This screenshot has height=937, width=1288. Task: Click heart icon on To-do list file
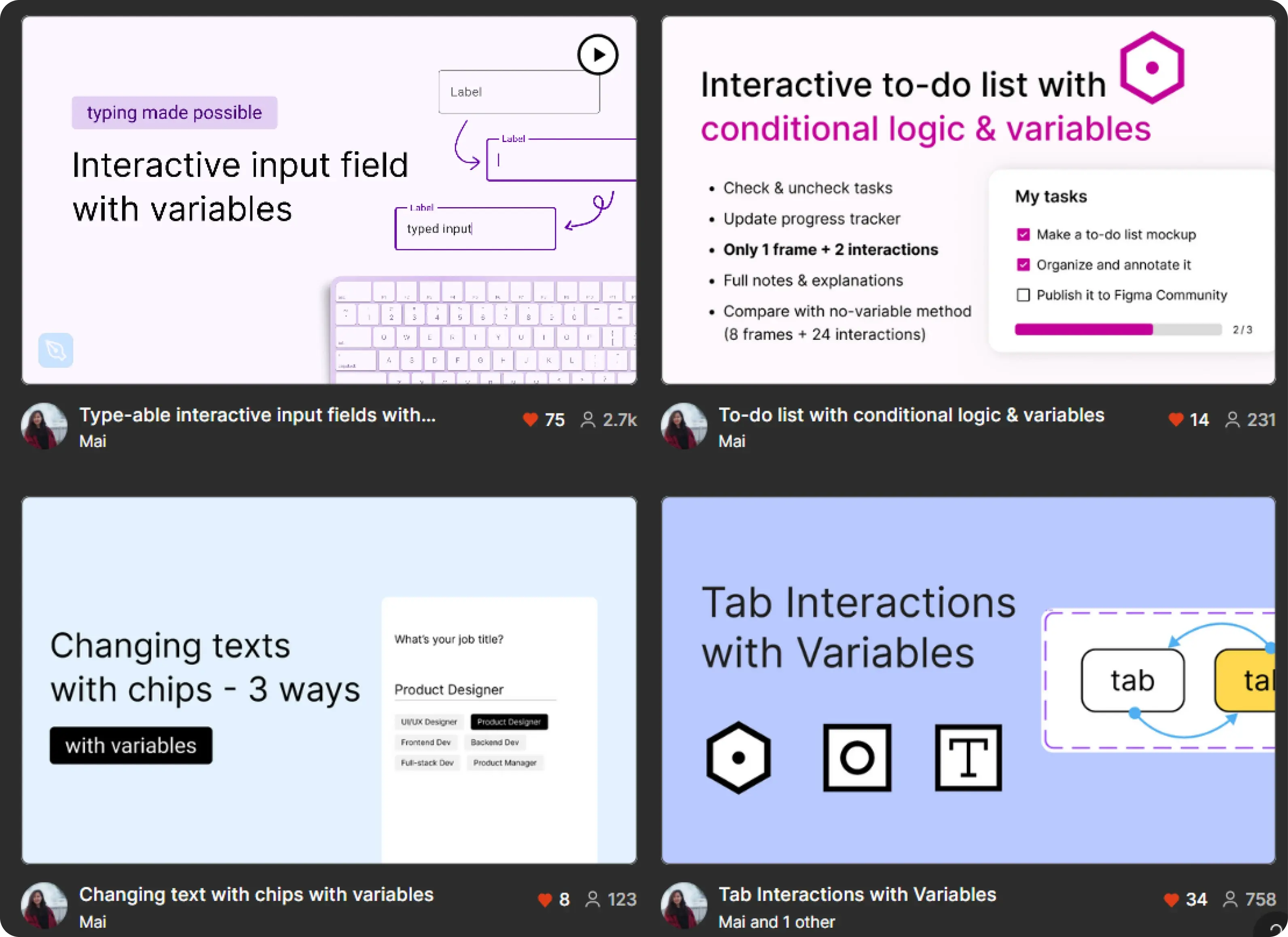click(1176, 420)
